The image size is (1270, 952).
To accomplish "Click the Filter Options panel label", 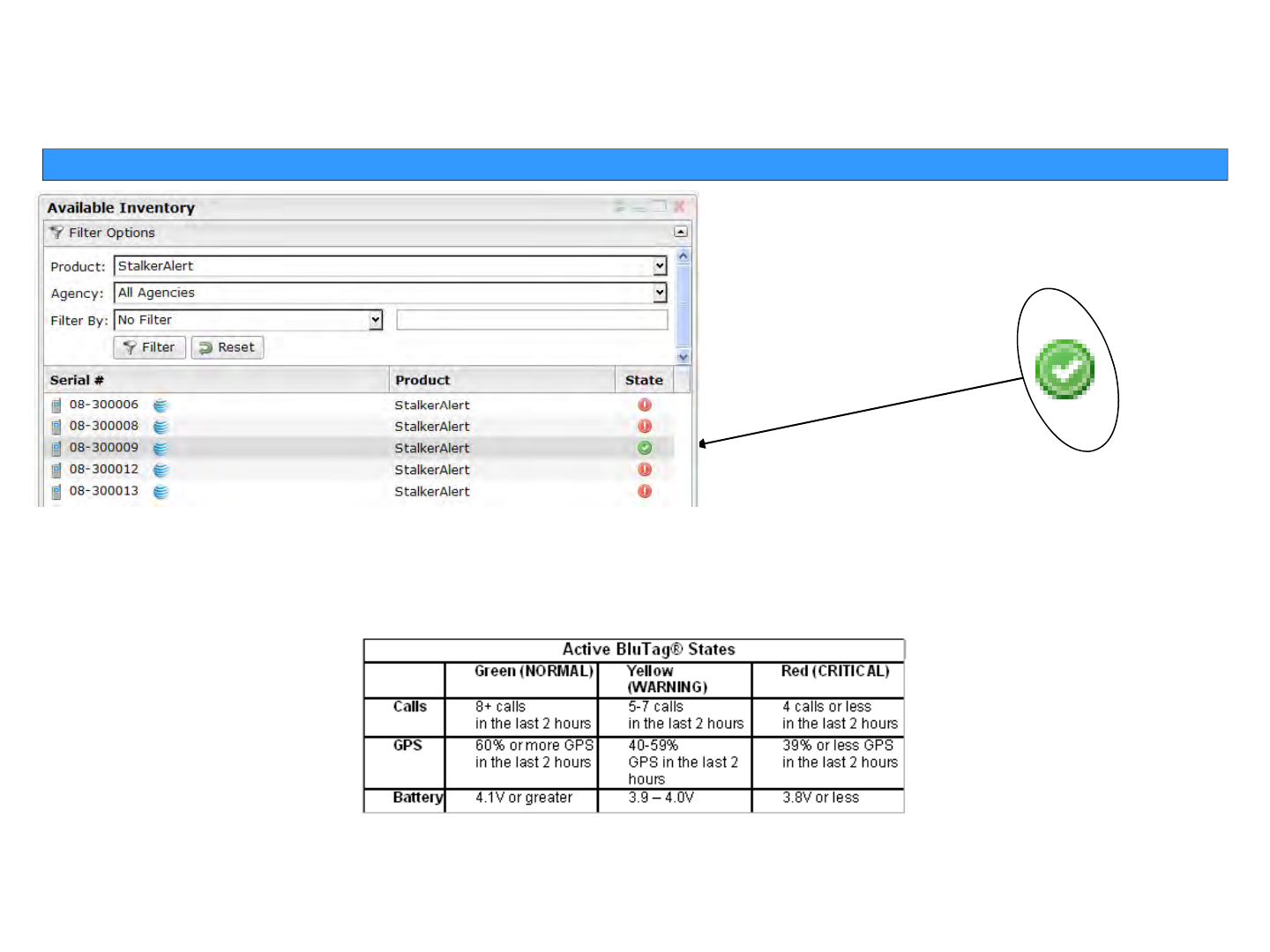I will click(112, 233).
